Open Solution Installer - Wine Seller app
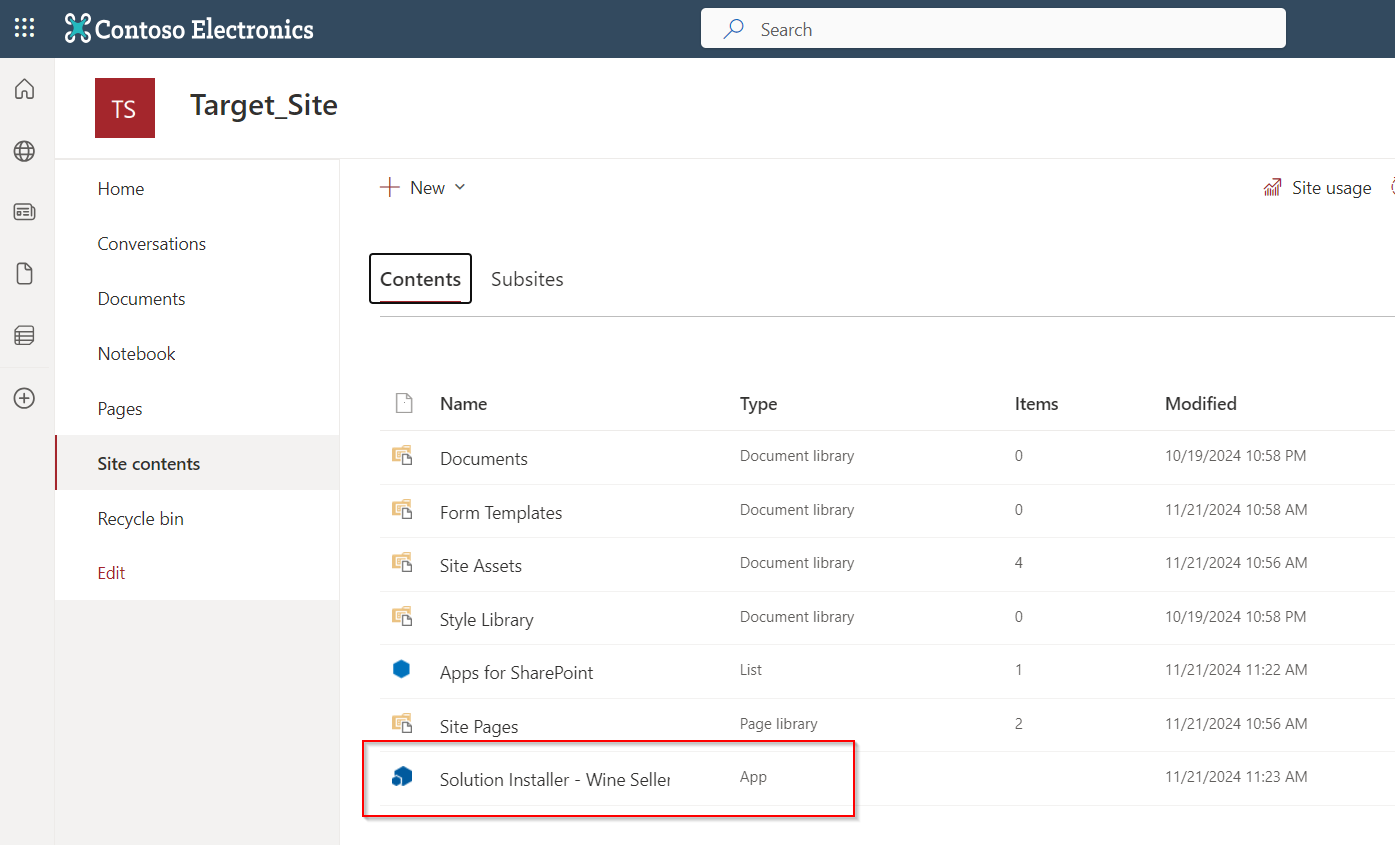 [555, 780]
